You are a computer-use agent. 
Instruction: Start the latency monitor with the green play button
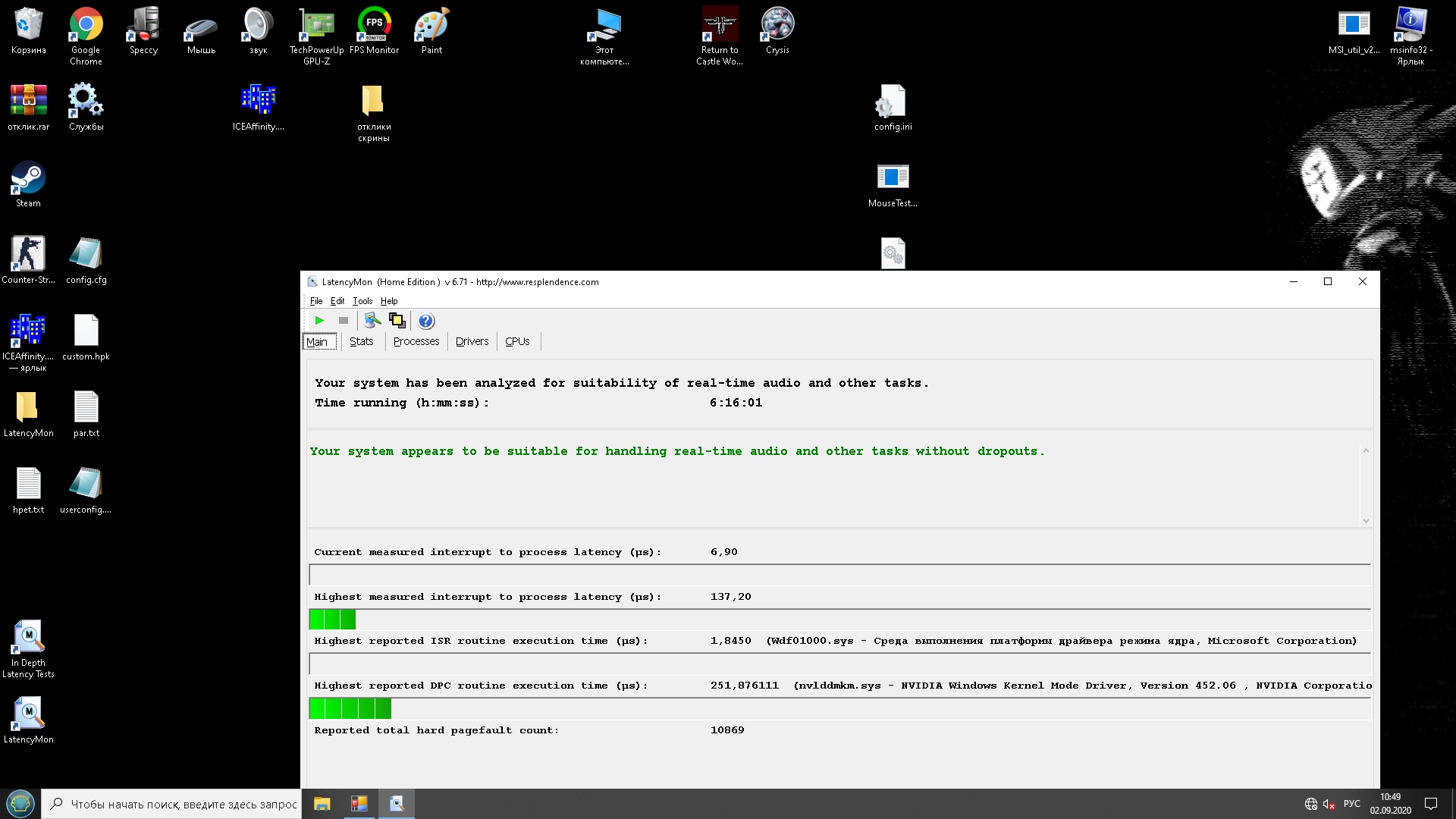point(319,321)
